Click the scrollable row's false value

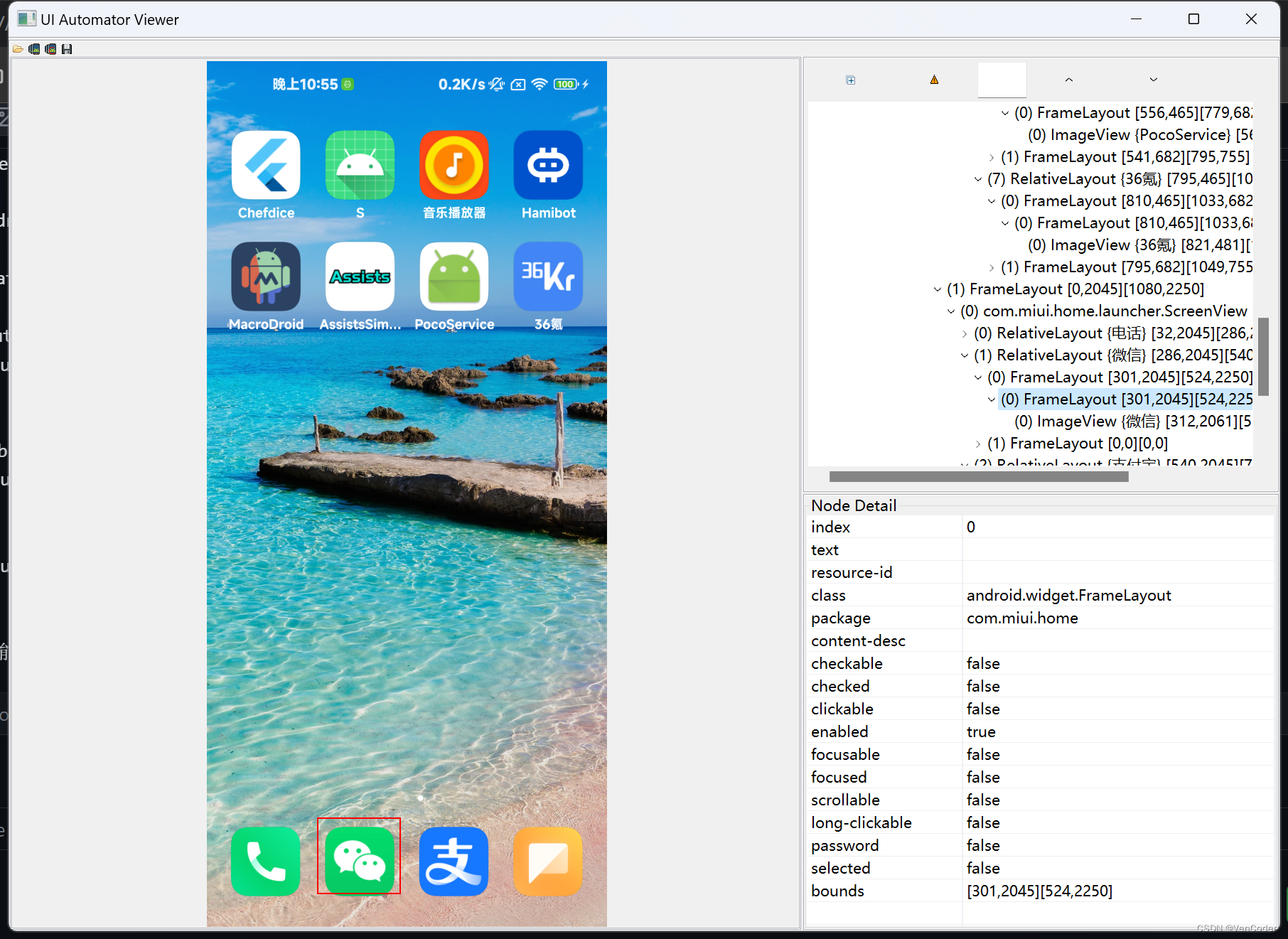[x=983, y=800]
